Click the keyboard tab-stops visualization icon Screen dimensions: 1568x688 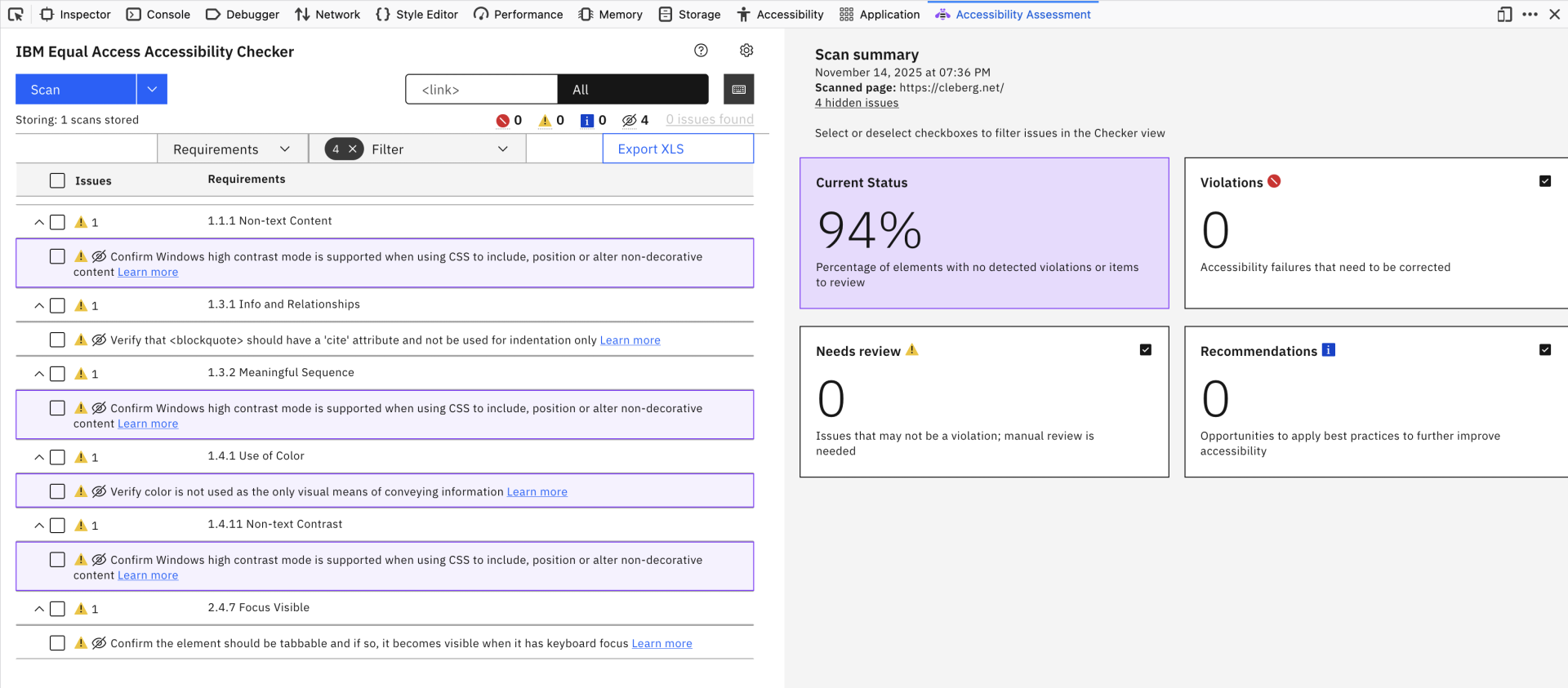[x=739, y=90]
